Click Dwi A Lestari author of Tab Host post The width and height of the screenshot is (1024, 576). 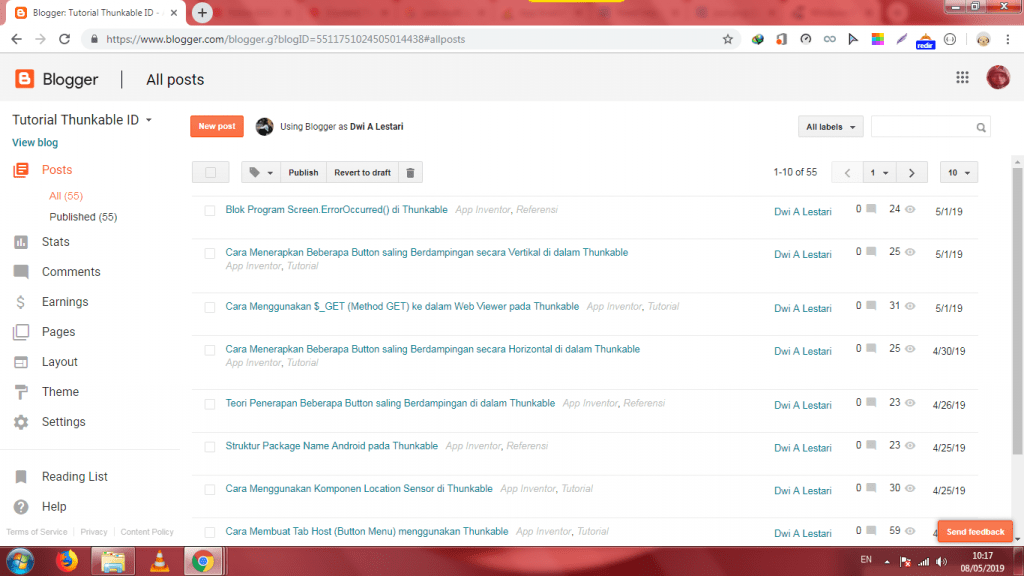tap(803, 534)
